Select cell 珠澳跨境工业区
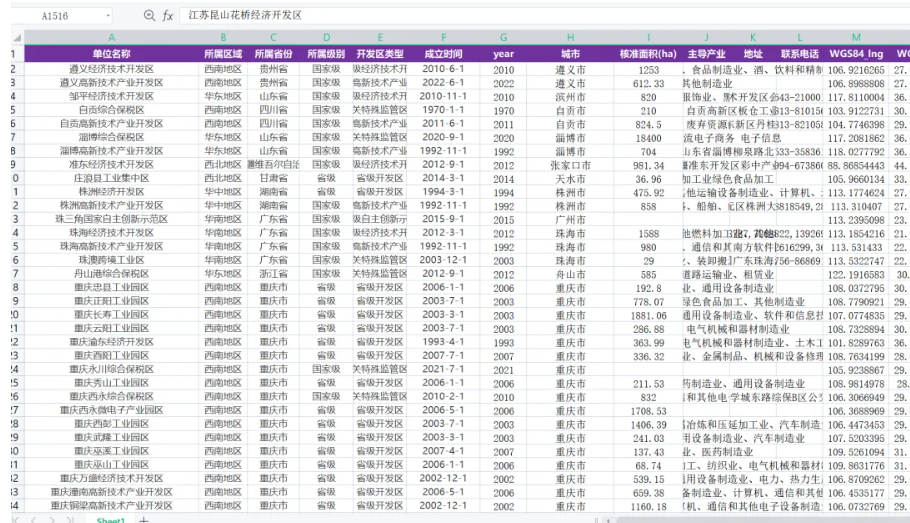 click(x=111, y=260)
